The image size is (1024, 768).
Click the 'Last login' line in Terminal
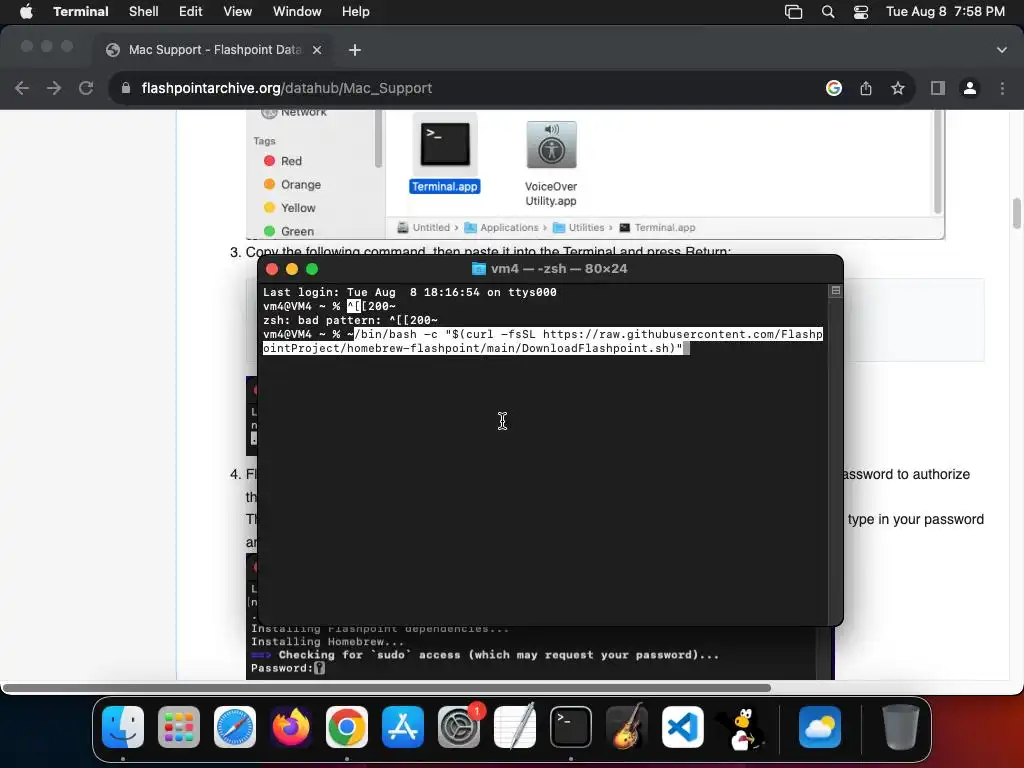click(x=409, y=292)
